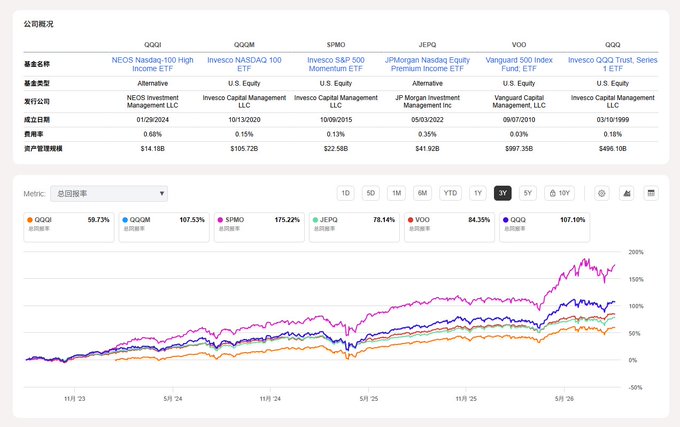Toggle the QQQM series legend card

tap(164, 227)
